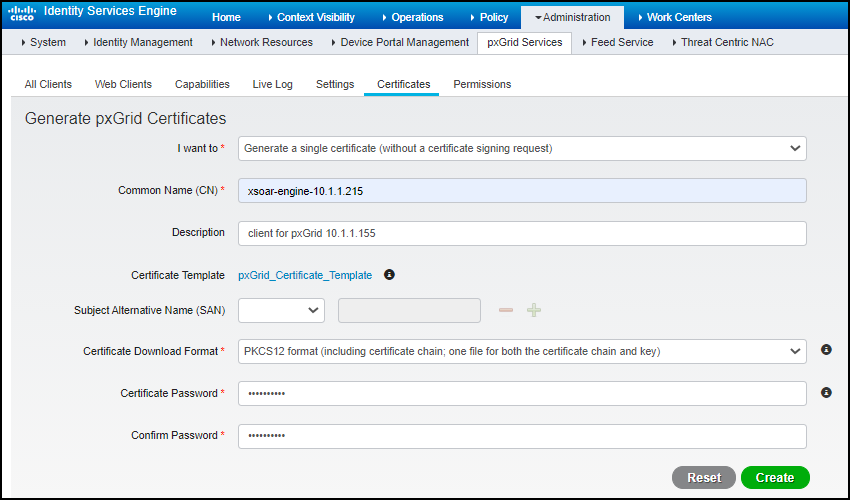Focus the Common Name (CN) field
The height and width of the screenshot is (500, 850).
point(522,191)
